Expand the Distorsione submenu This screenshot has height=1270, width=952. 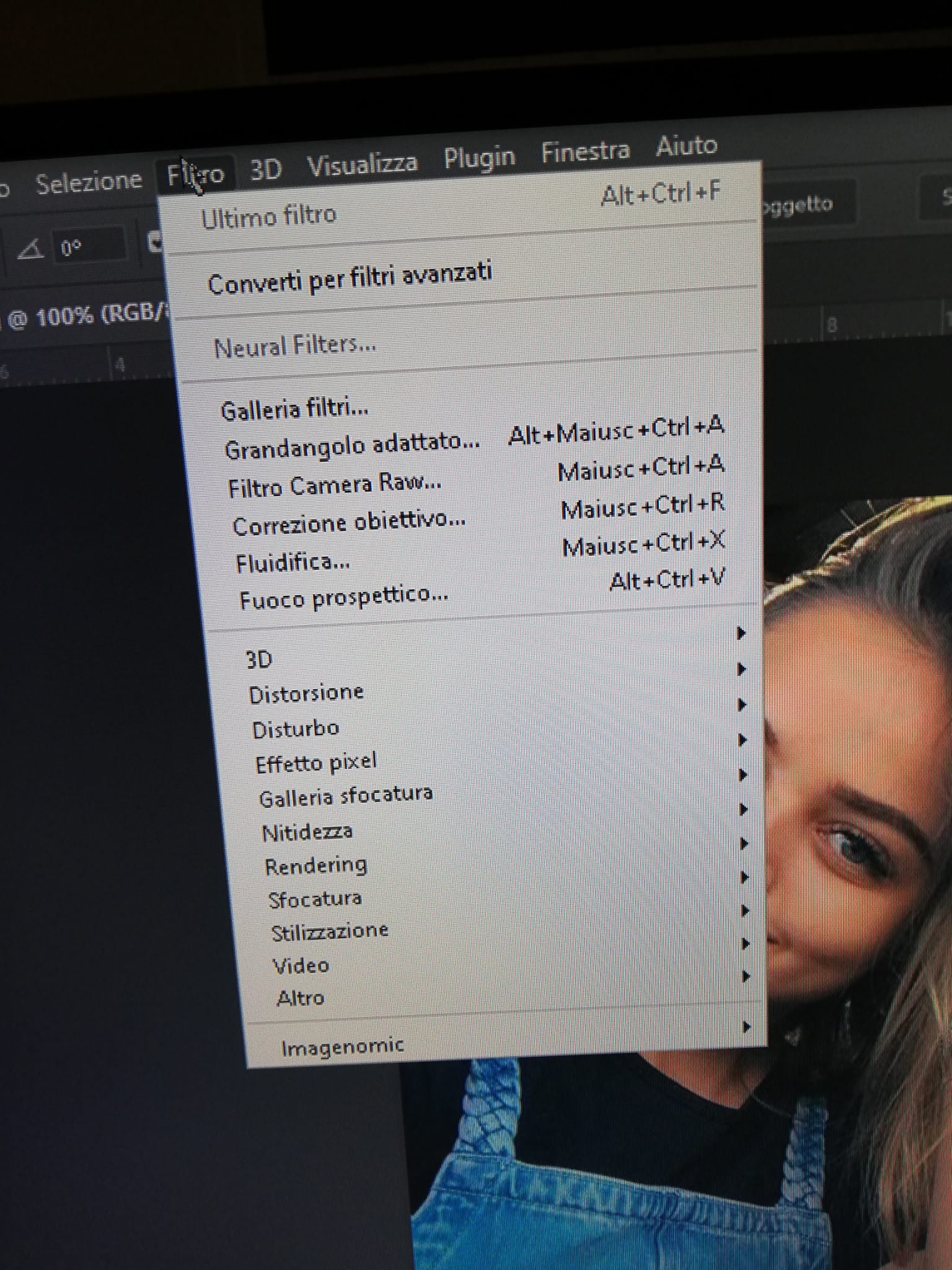498,682
